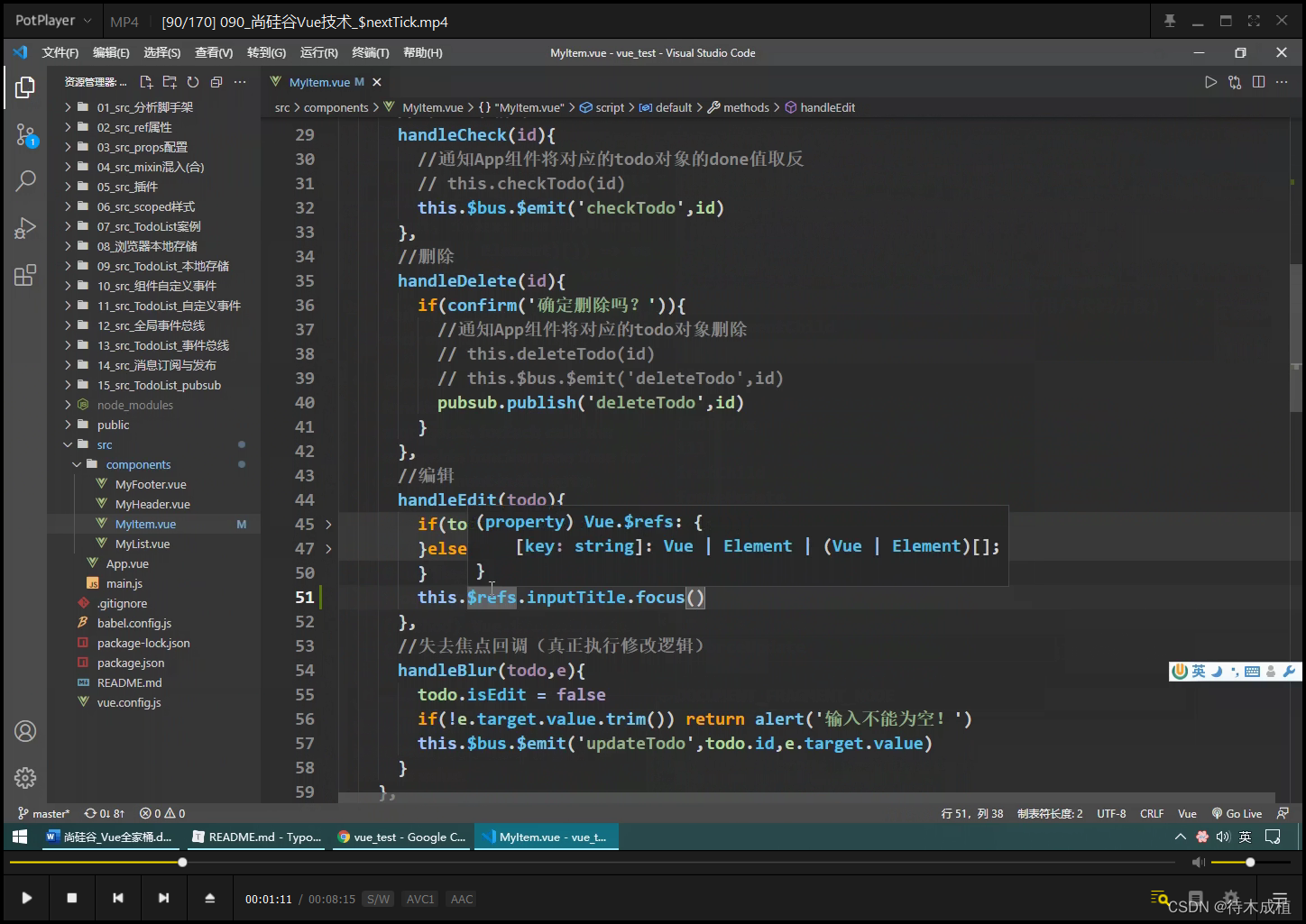Run the code with the play icon

(x=1210, y=82)
